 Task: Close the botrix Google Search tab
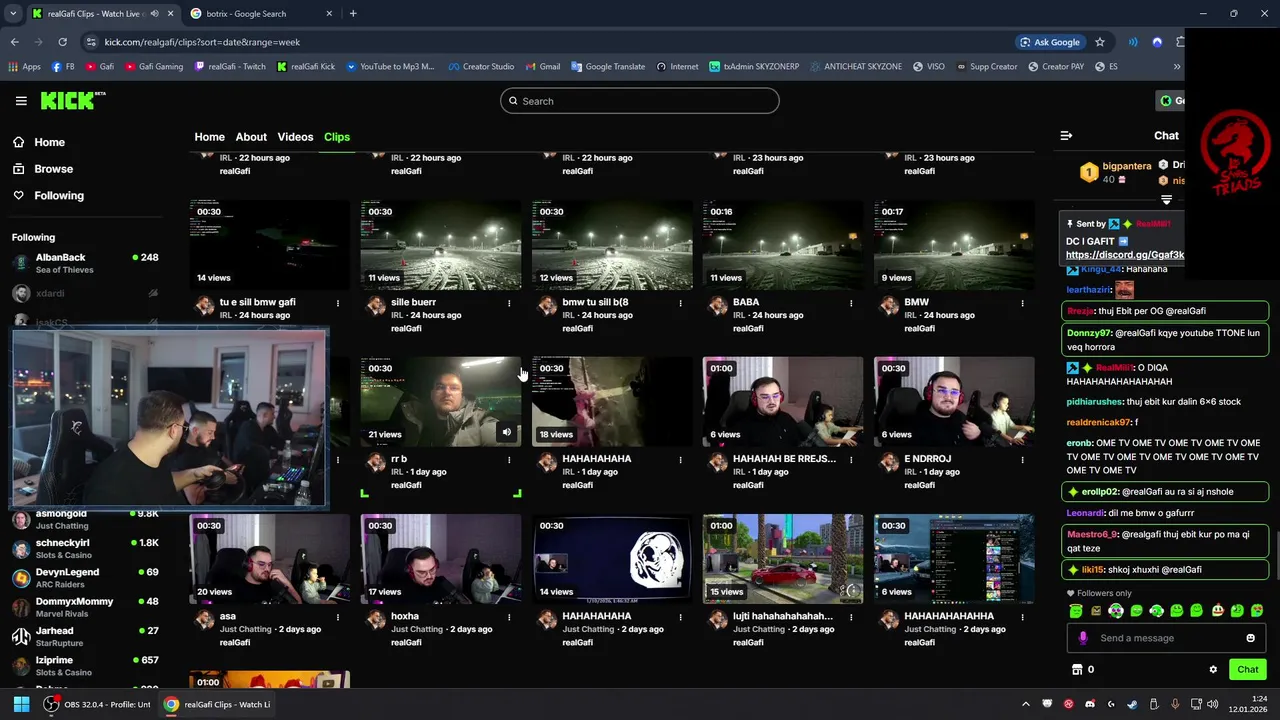[328, 13]
